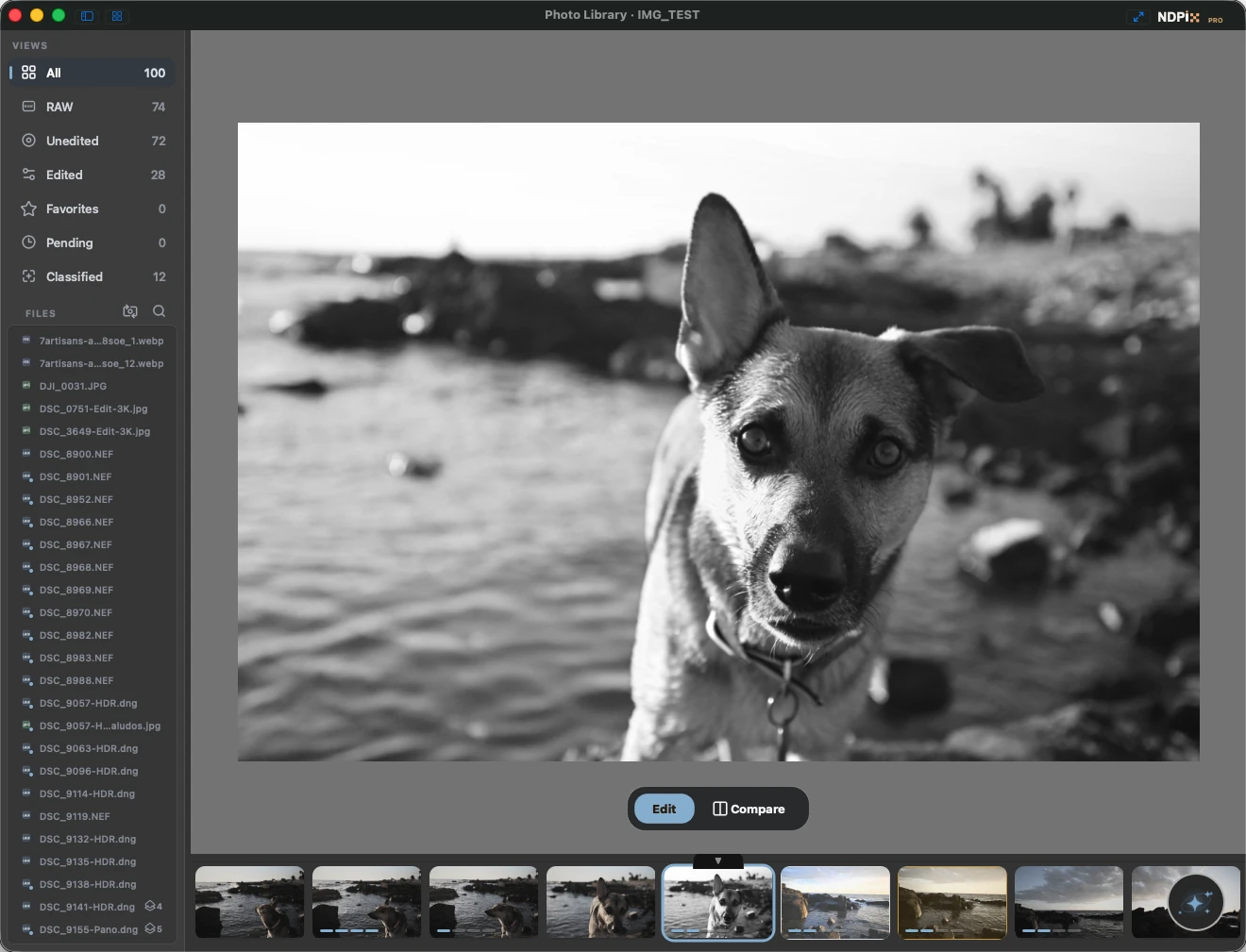Select the currently highlighted dog thumbnail in filmstrip

click(718, 903)
